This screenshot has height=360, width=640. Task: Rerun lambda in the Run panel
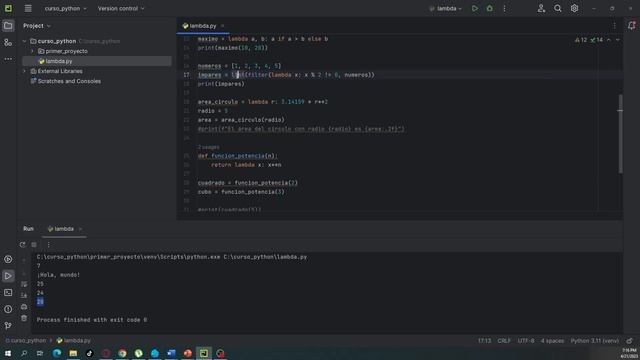coord(22,244)
